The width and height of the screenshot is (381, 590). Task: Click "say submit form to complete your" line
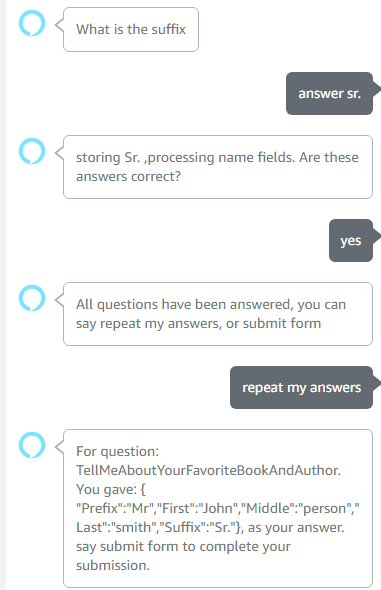click(184, 546)
